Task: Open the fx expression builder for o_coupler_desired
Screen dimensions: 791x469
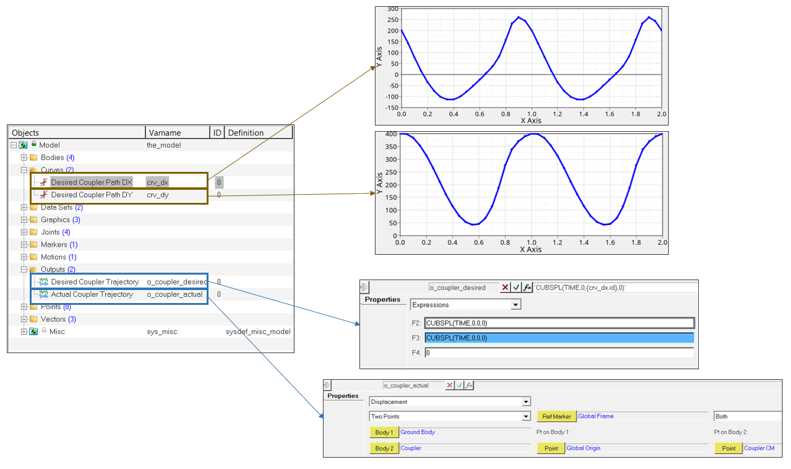Action: point(527,287)
